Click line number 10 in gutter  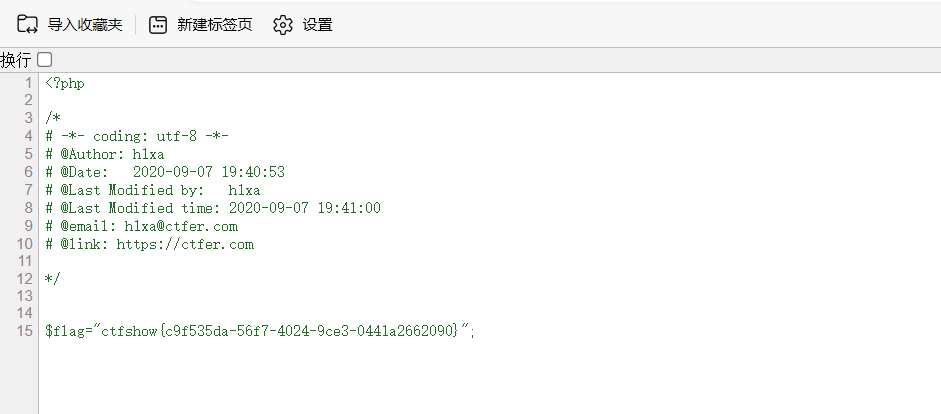pos(25,244)
